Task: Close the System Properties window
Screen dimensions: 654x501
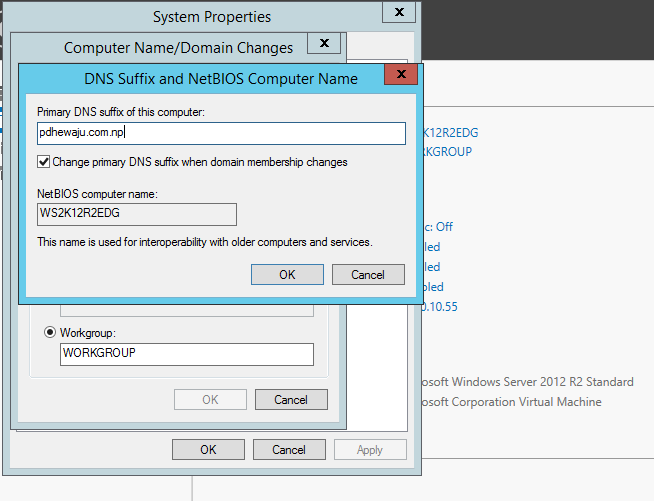Action: tap(400, 14)
